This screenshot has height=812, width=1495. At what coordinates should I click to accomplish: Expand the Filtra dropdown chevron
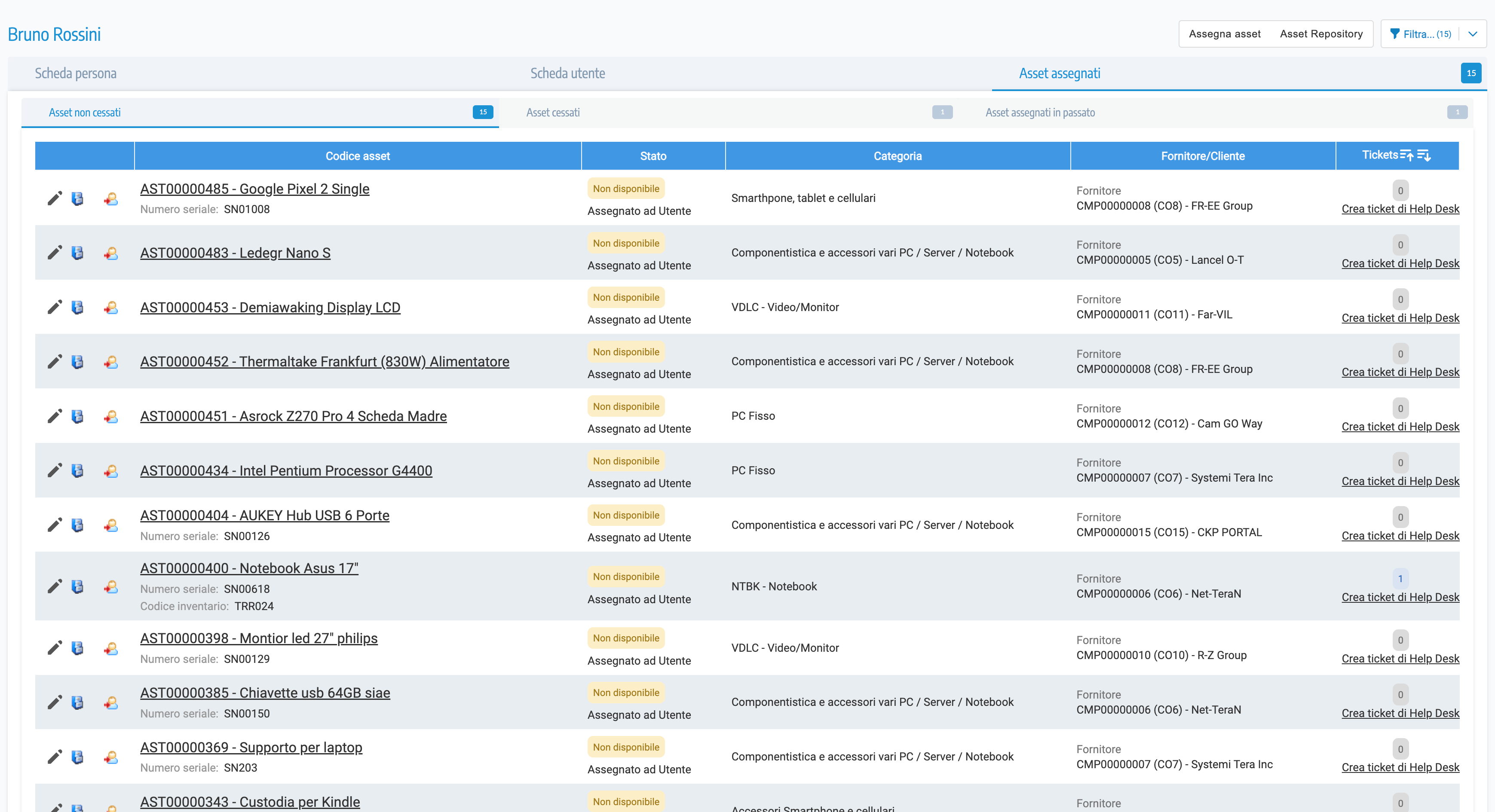pos(1472,34)
